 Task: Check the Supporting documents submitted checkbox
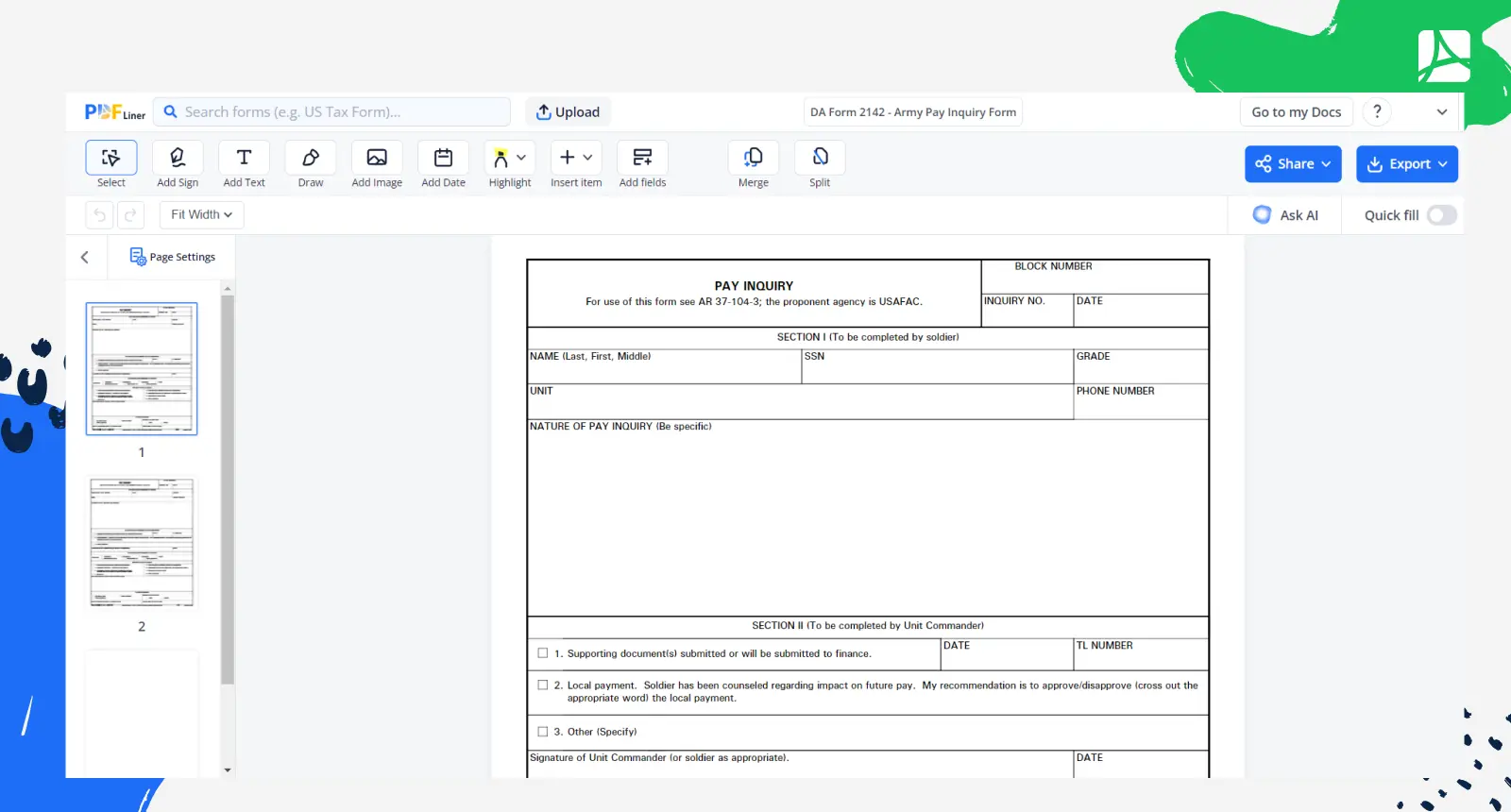point(543,653)
